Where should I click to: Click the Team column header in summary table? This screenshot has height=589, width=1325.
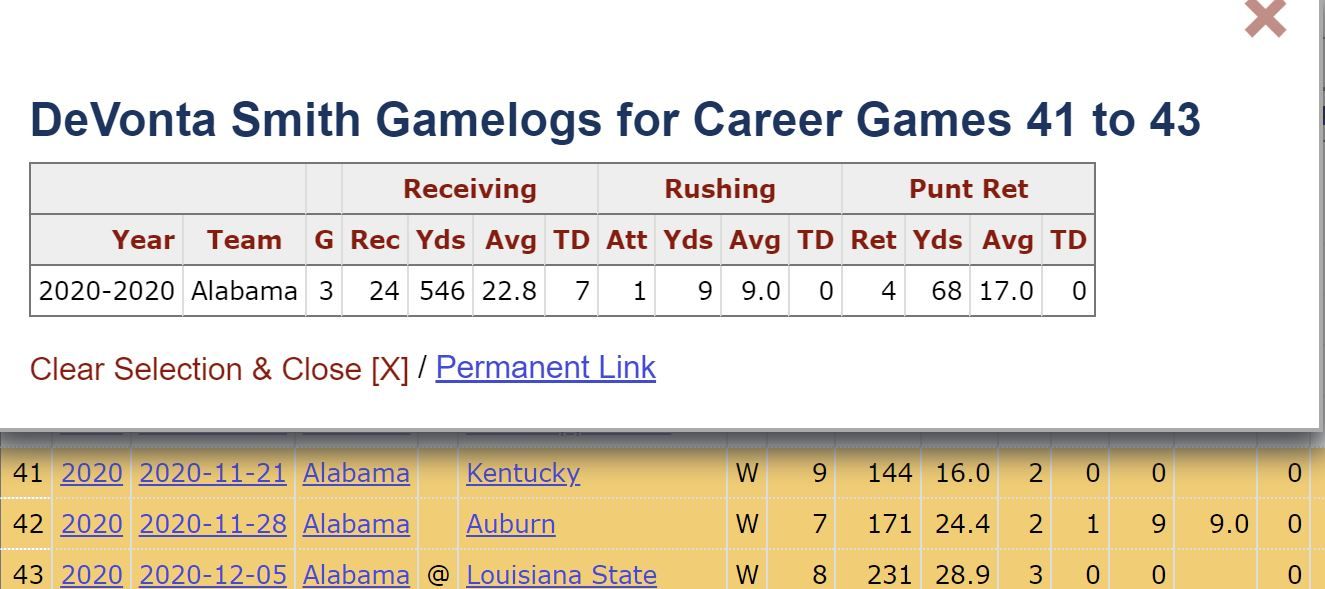point(244,240)
